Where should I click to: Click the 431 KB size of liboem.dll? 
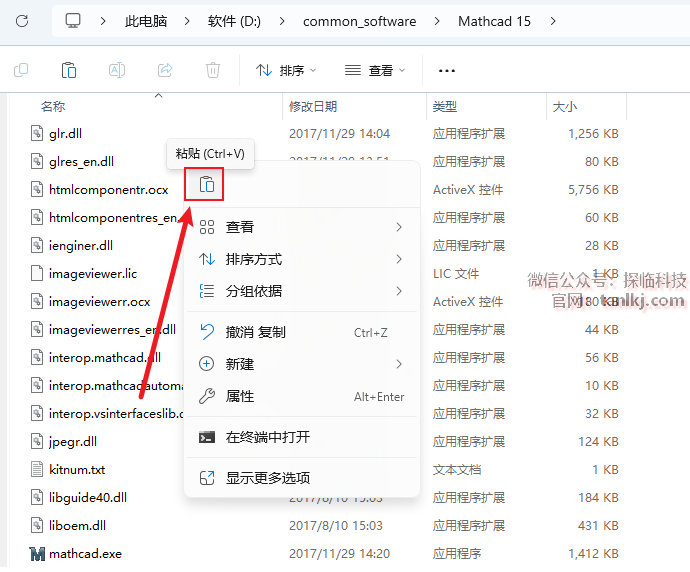pyautogui.click(x=598, y=525)
